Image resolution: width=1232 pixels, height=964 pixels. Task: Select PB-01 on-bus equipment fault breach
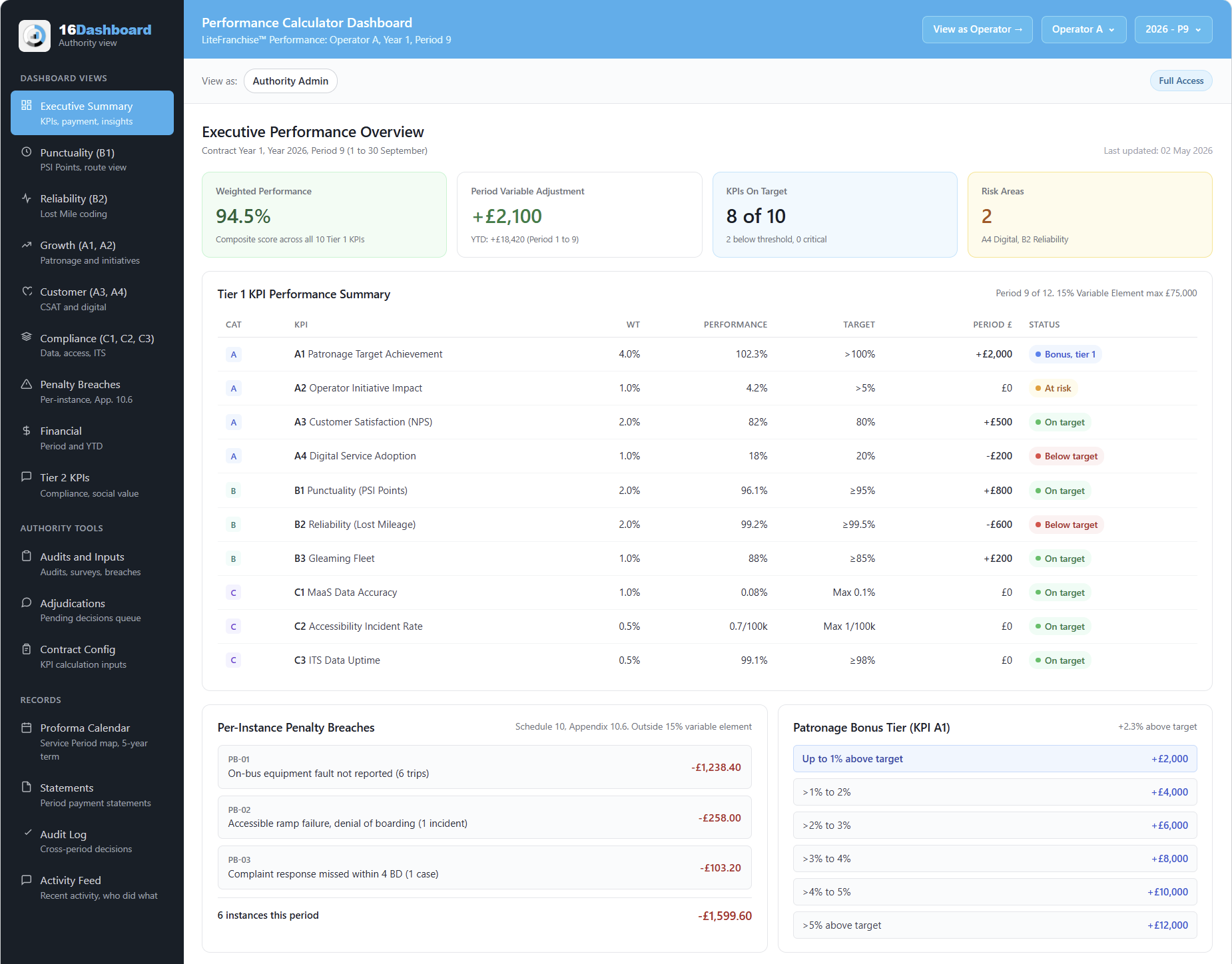(484, 767)
